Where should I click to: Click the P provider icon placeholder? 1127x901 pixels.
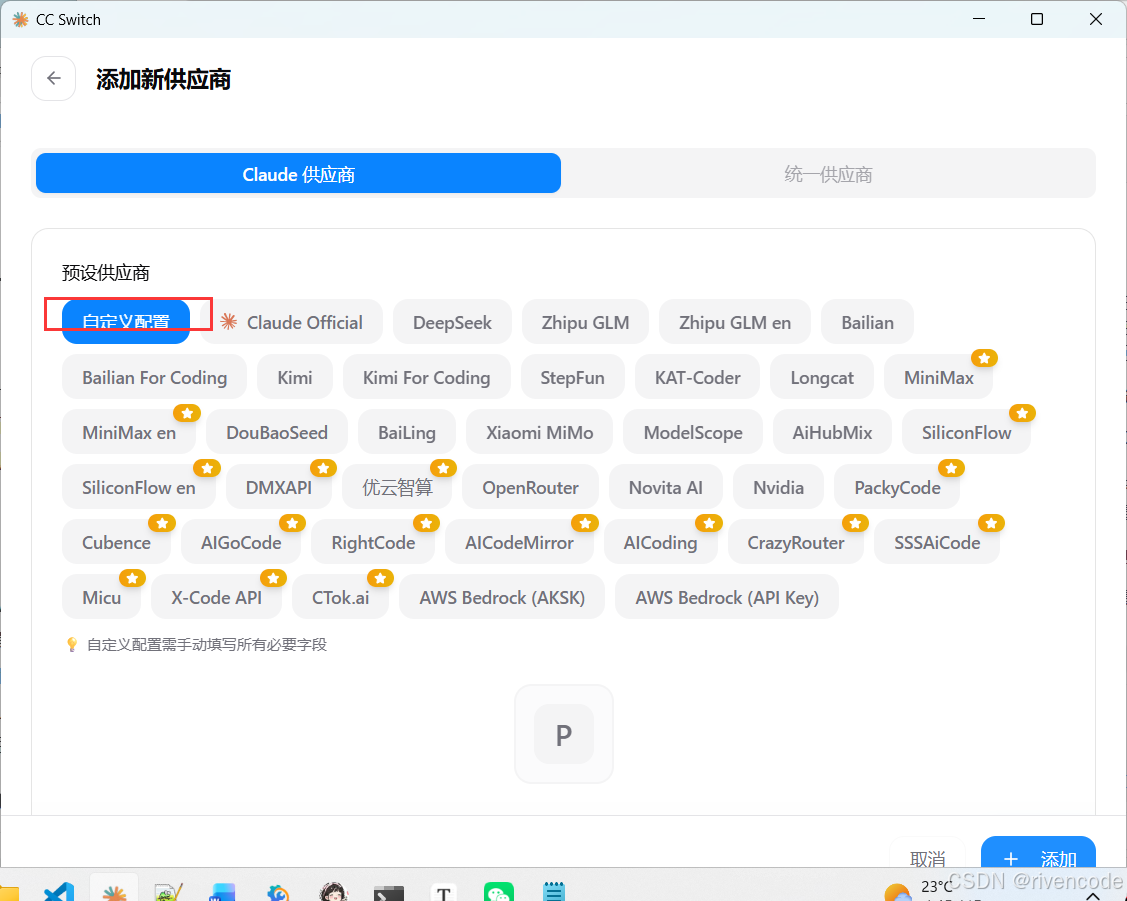[564, 734]
